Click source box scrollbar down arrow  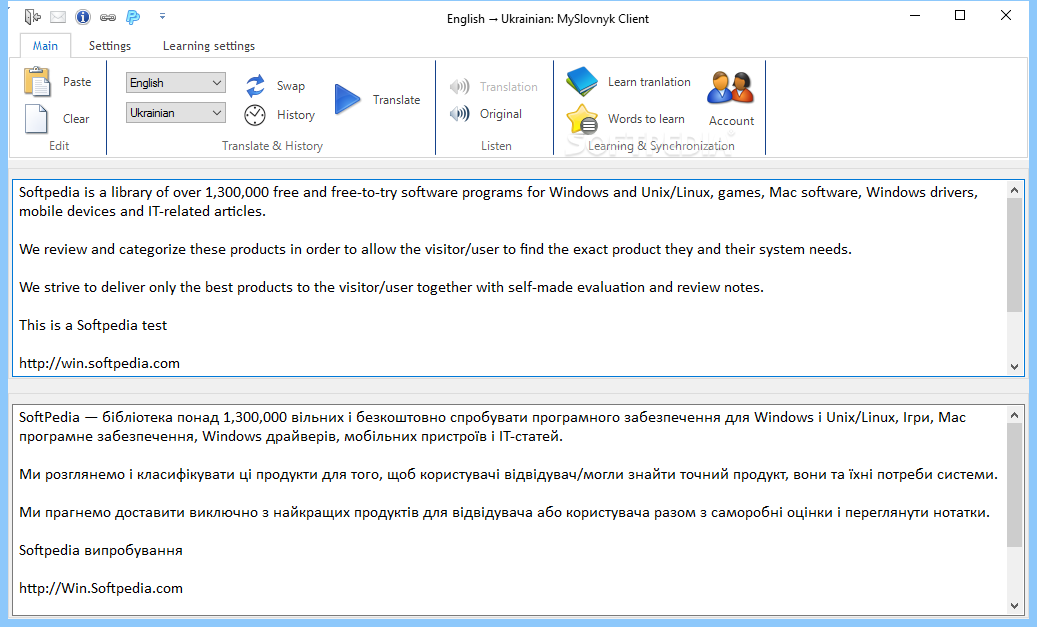1015,367
